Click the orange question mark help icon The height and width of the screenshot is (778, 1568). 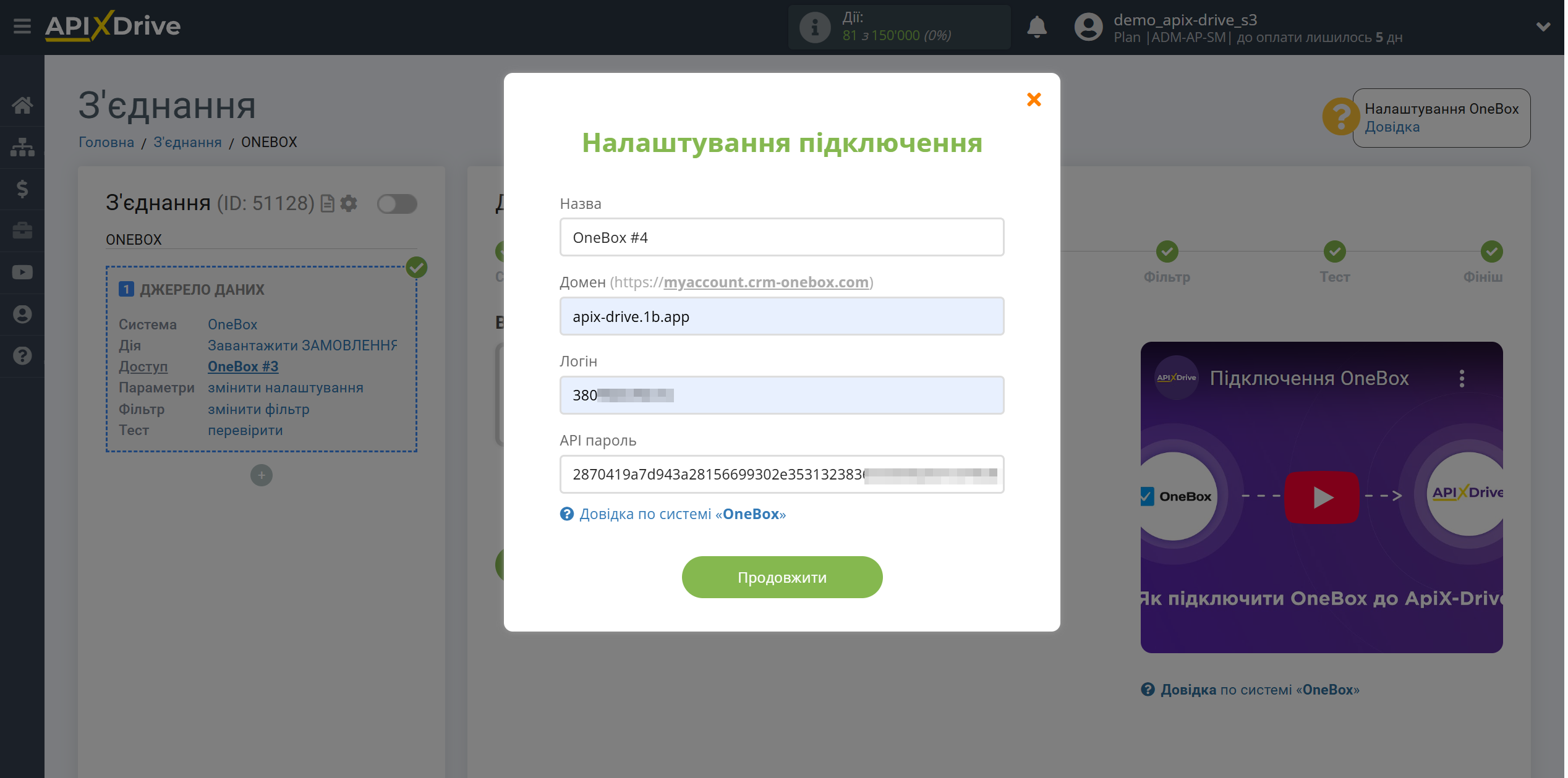pos(1340,117)
